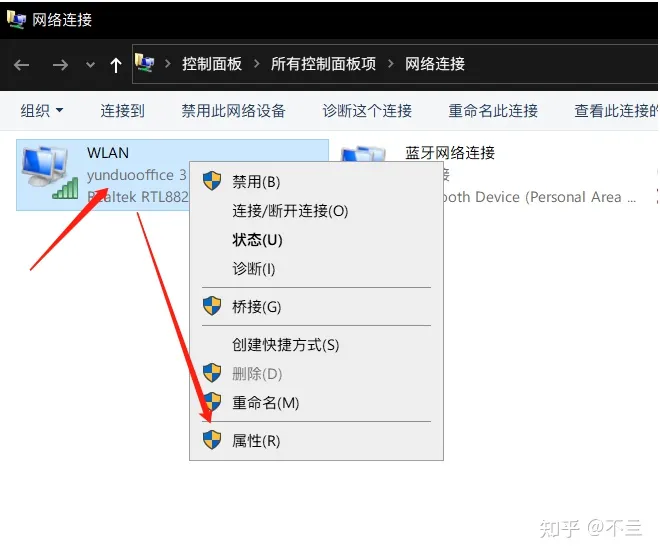This screenshot has width=660, height=556.
Task: Click the greyed 删除(D) menu entry
Action: coord(316,374)
